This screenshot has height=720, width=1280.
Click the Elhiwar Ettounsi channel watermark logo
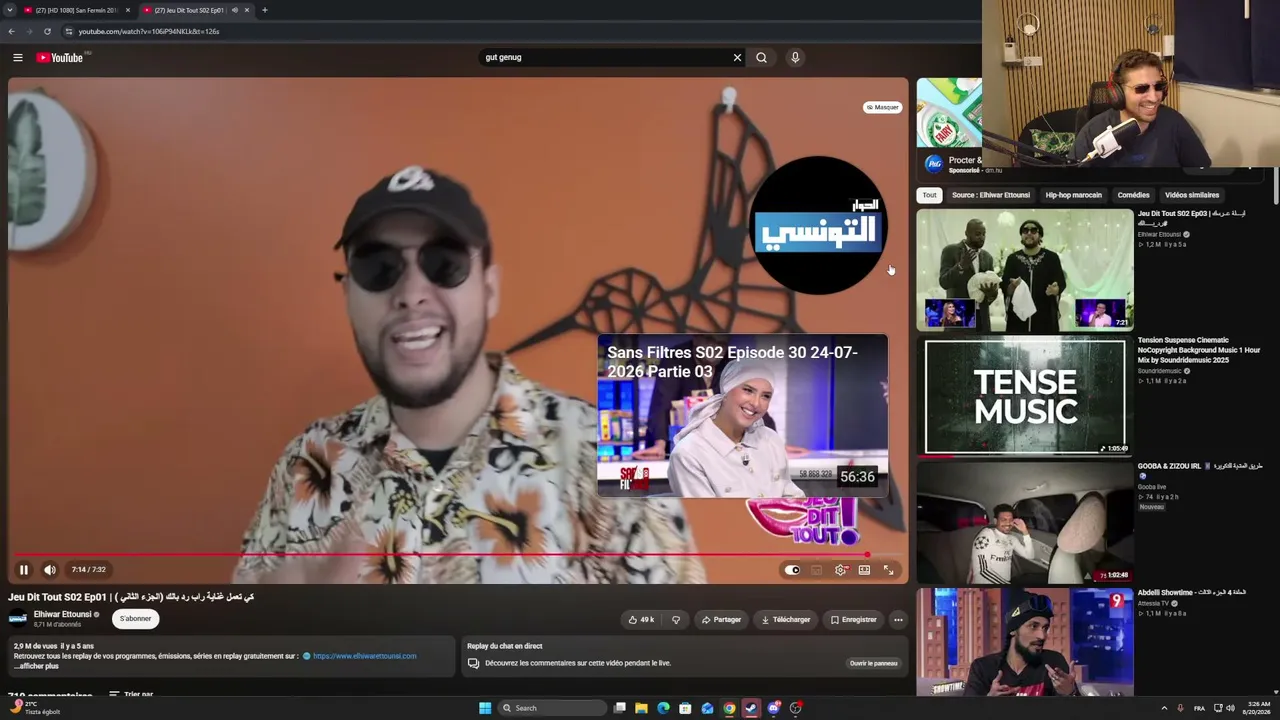[819, 225]
